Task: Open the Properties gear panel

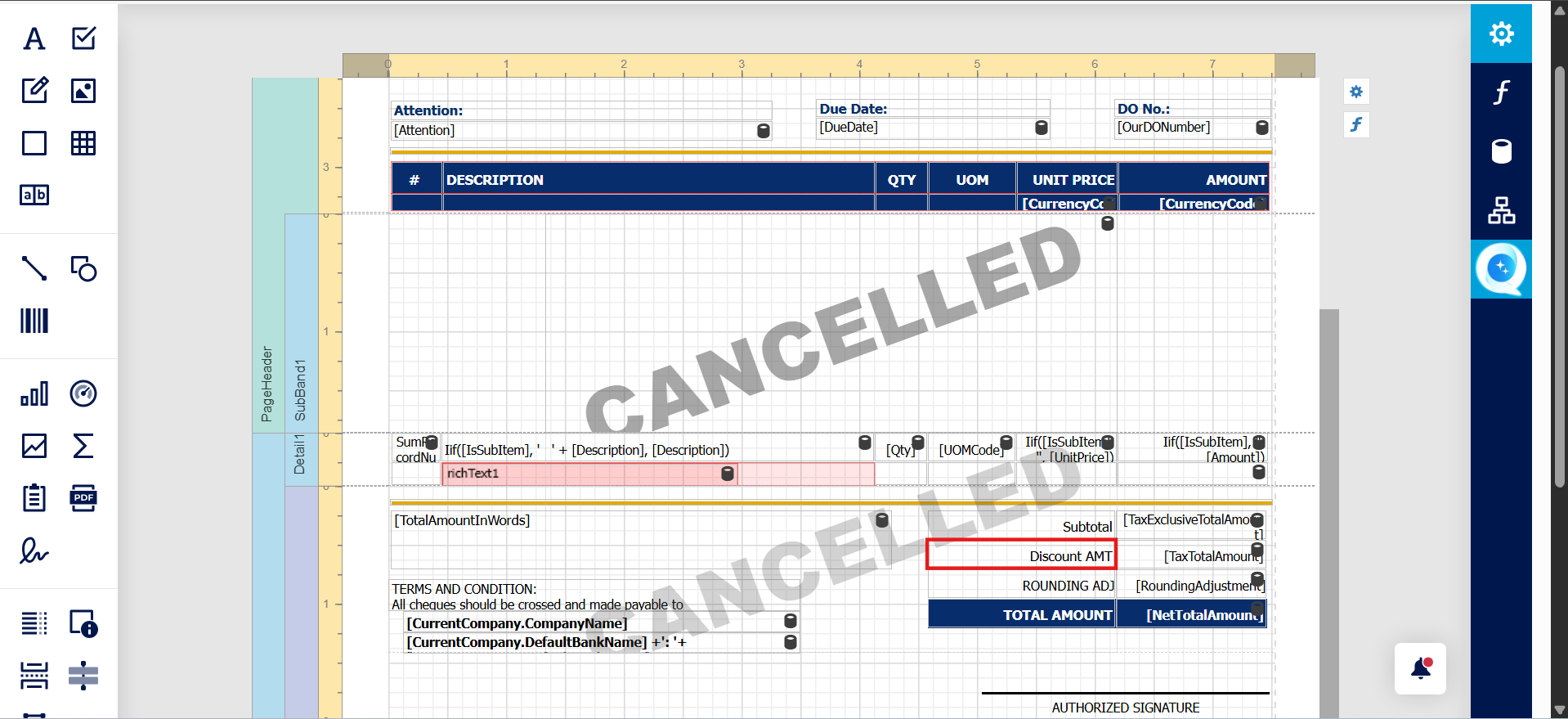Action: pos(1501,34)
